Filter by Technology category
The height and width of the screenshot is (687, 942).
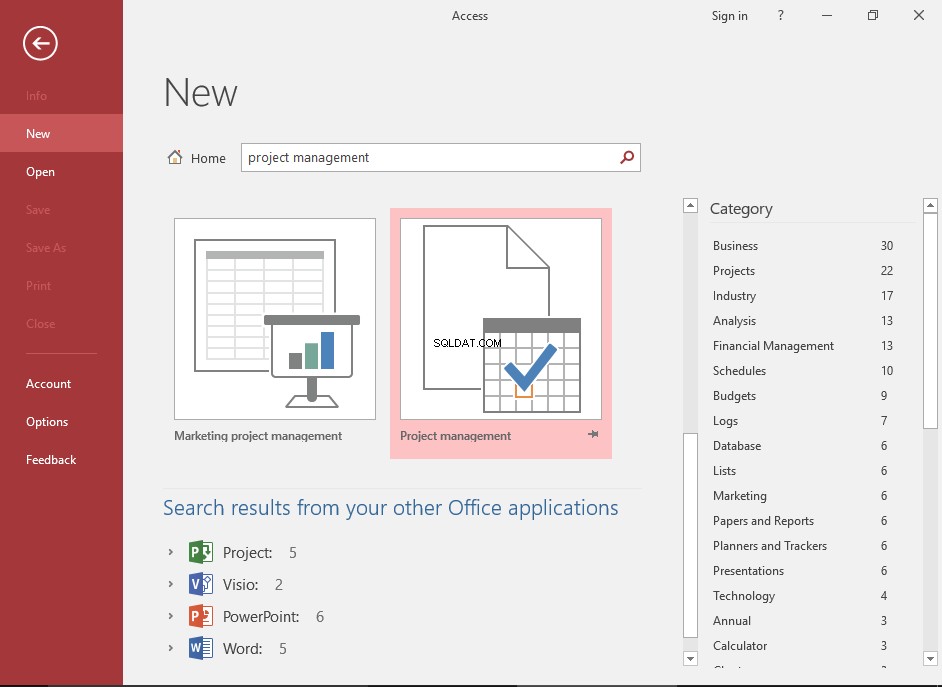[803, 596]
